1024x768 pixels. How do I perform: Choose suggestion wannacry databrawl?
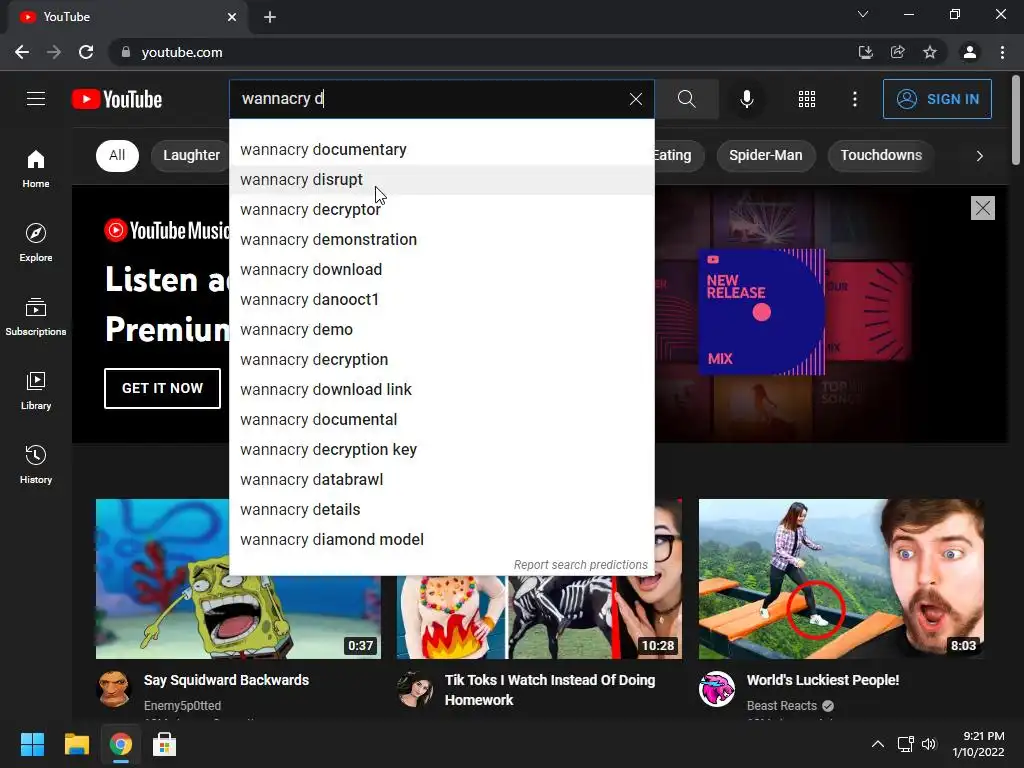pos(442,480)
